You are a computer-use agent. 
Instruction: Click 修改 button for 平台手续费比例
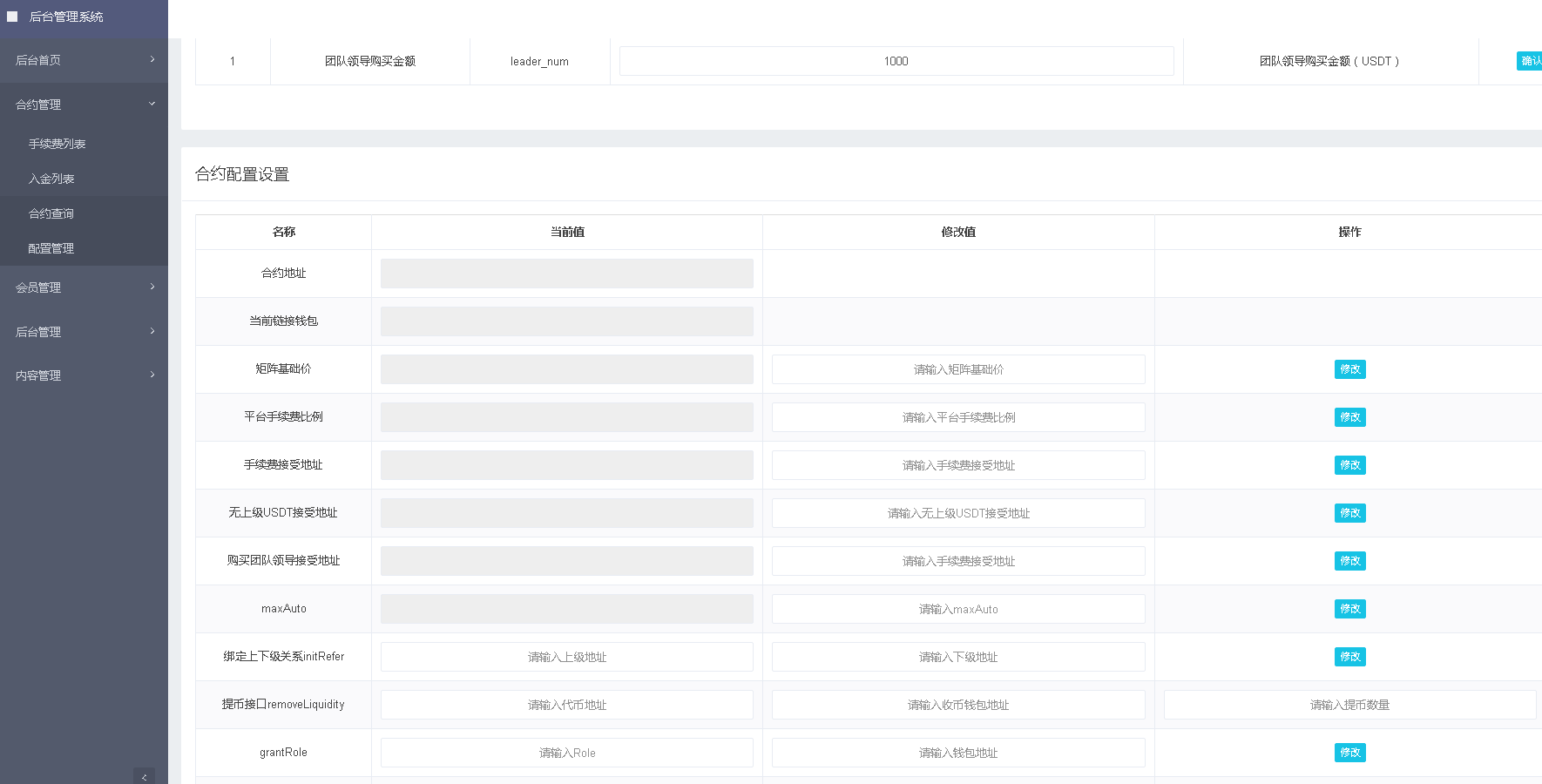click(1349, 417)
